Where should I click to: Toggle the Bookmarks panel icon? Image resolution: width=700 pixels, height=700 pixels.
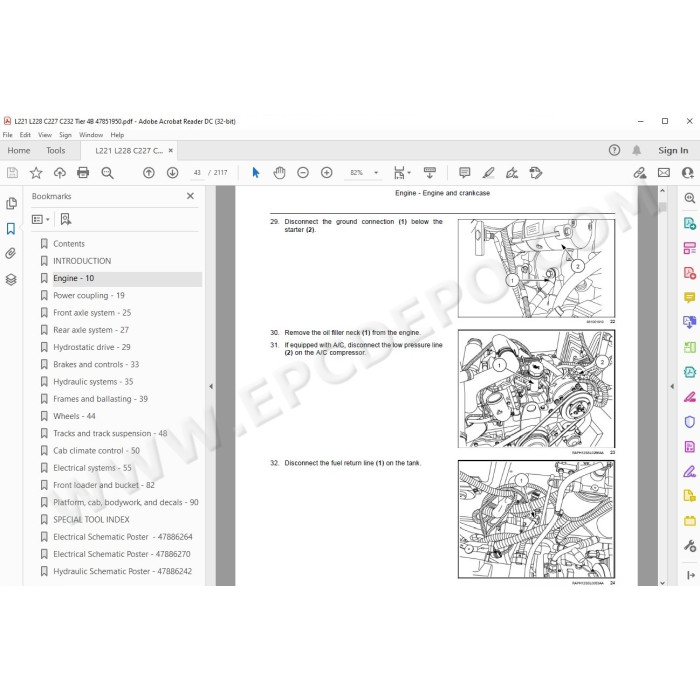coord(11,229)
